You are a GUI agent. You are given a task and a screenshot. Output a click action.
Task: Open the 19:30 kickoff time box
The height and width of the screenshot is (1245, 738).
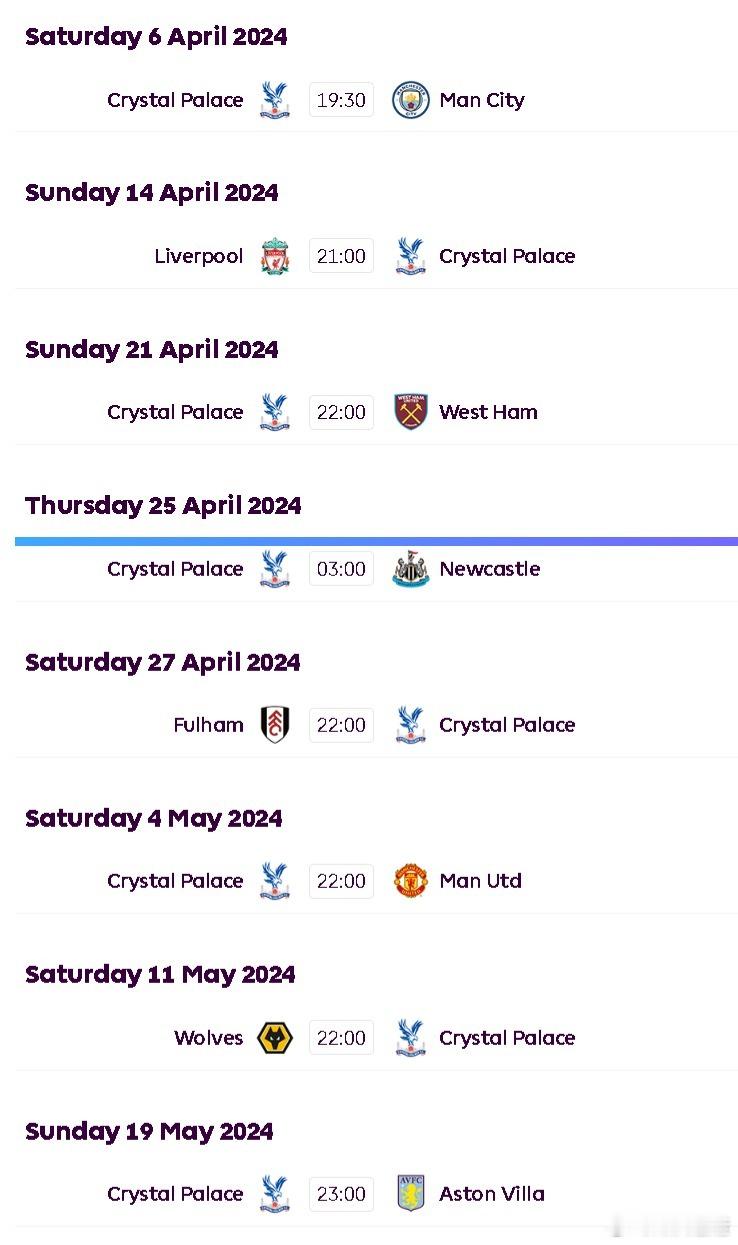[x=341, y=100]
